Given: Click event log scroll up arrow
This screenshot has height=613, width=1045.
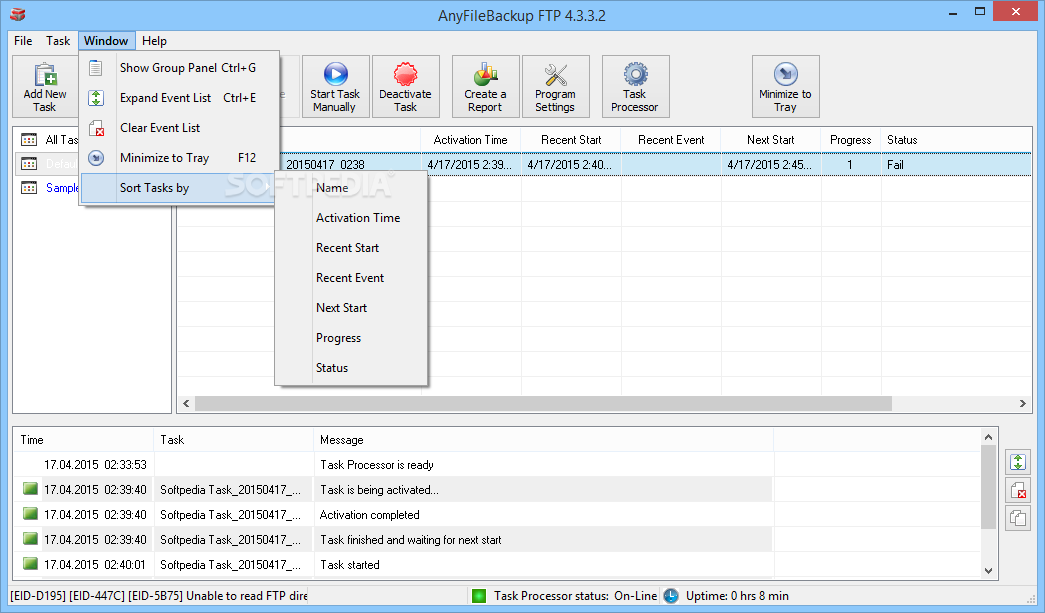Looking at the screenshot, I should [x=988, y=437].
